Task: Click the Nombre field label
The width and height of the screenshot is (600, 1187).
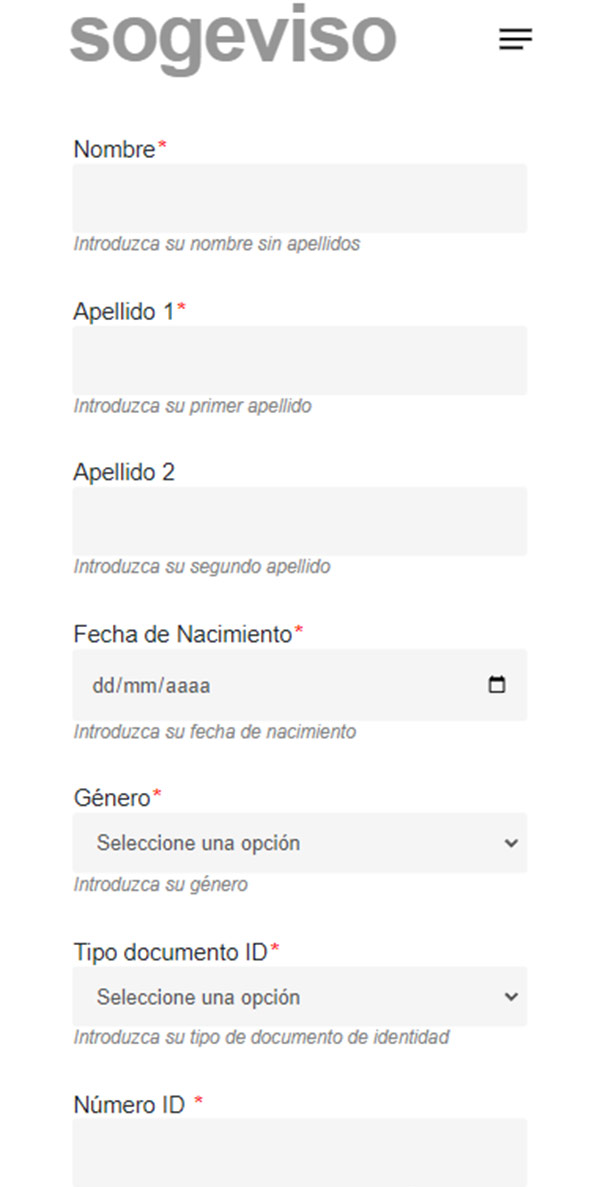Action: (115, 150)
